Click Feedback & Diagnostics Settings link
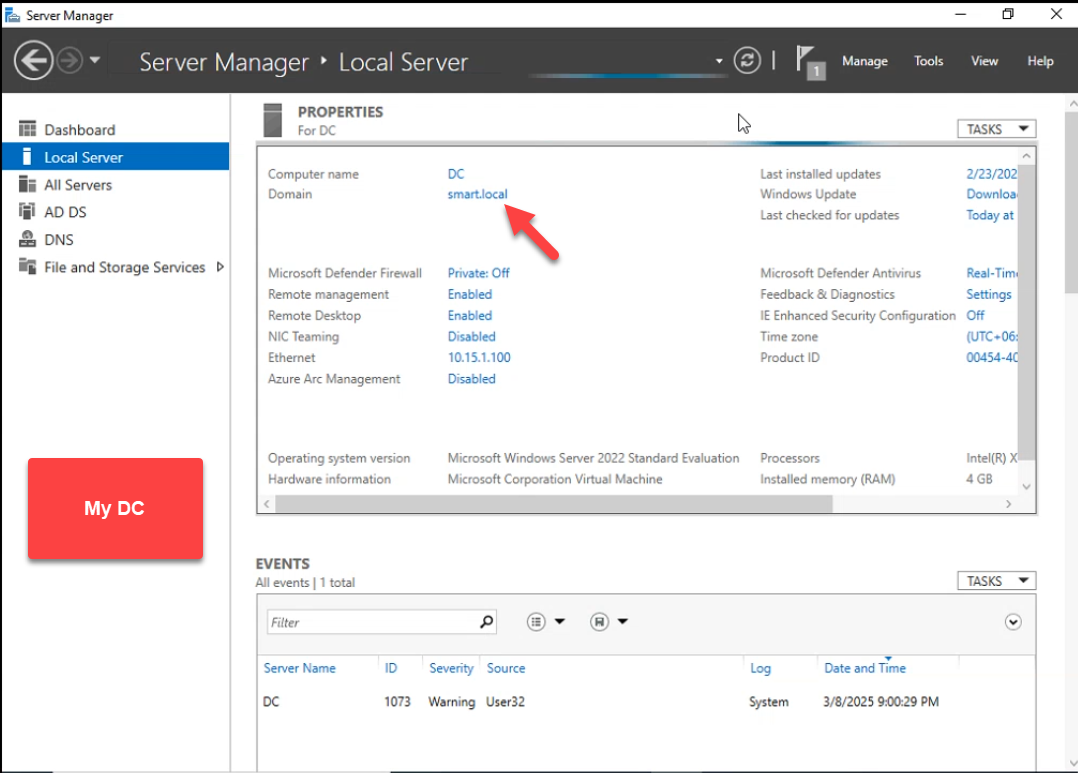This screenshot has width=1078, height=773. point(989,294)
